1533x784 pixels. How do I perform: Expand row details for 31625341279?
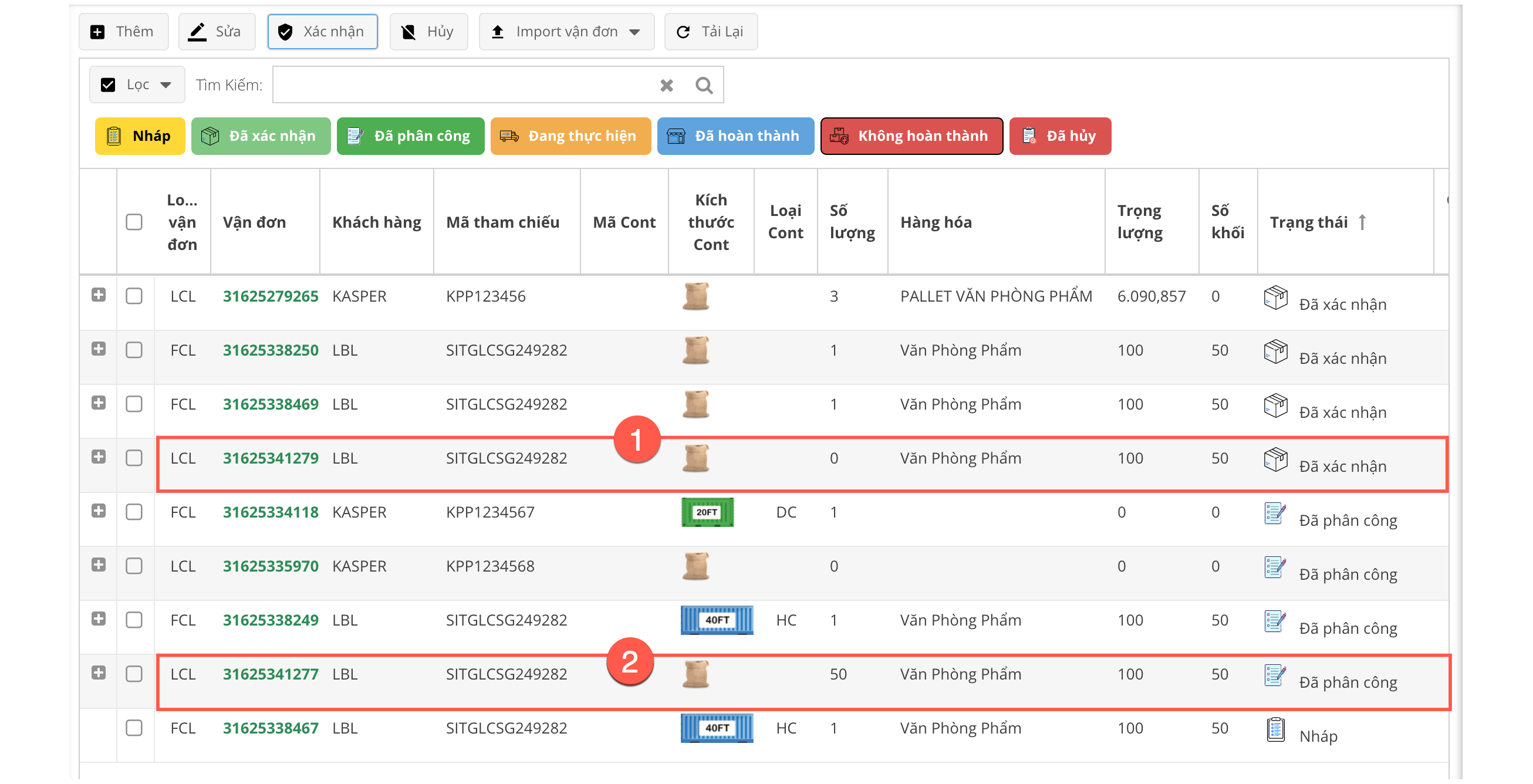click(x=99, y=457)
